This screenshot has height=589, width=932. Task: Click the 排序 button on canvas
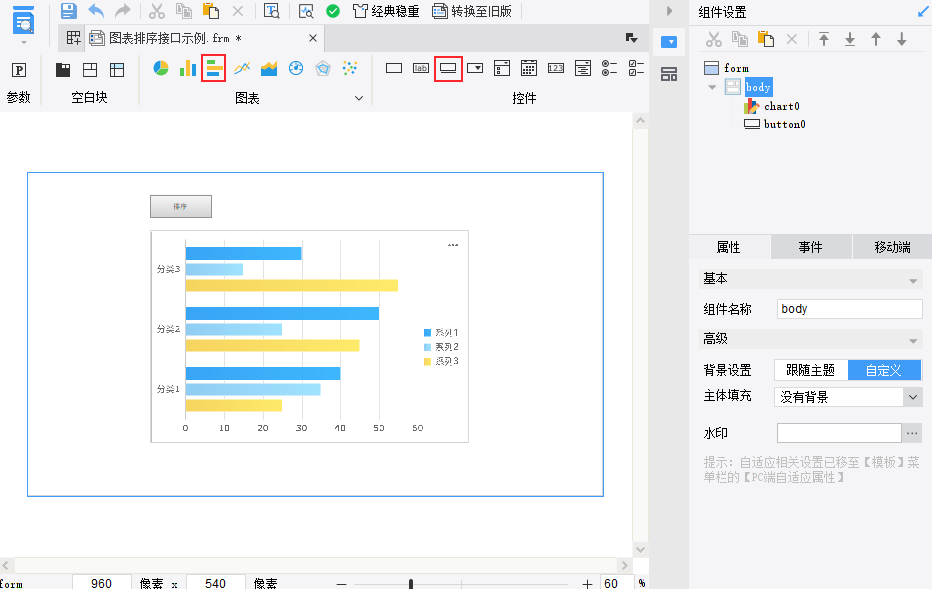181,206
